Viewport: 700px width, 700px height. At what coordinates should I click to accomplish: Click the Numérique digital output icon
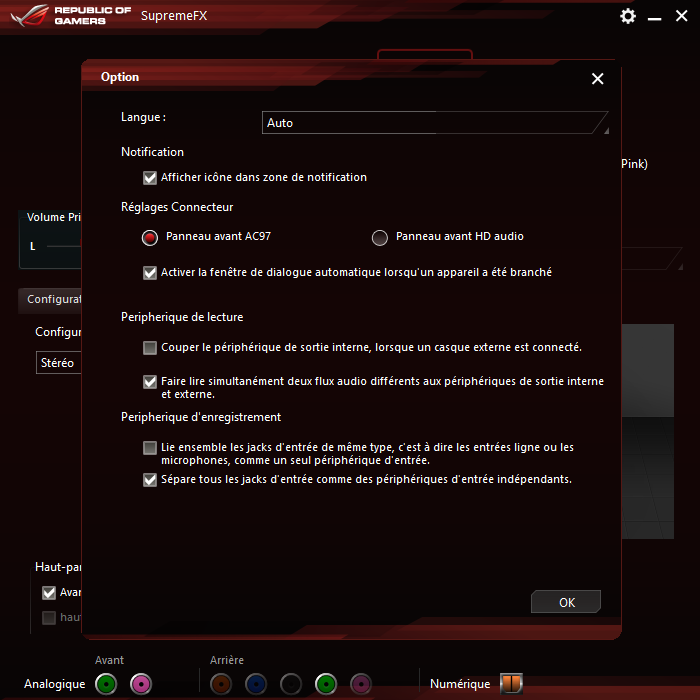point(511,683)
